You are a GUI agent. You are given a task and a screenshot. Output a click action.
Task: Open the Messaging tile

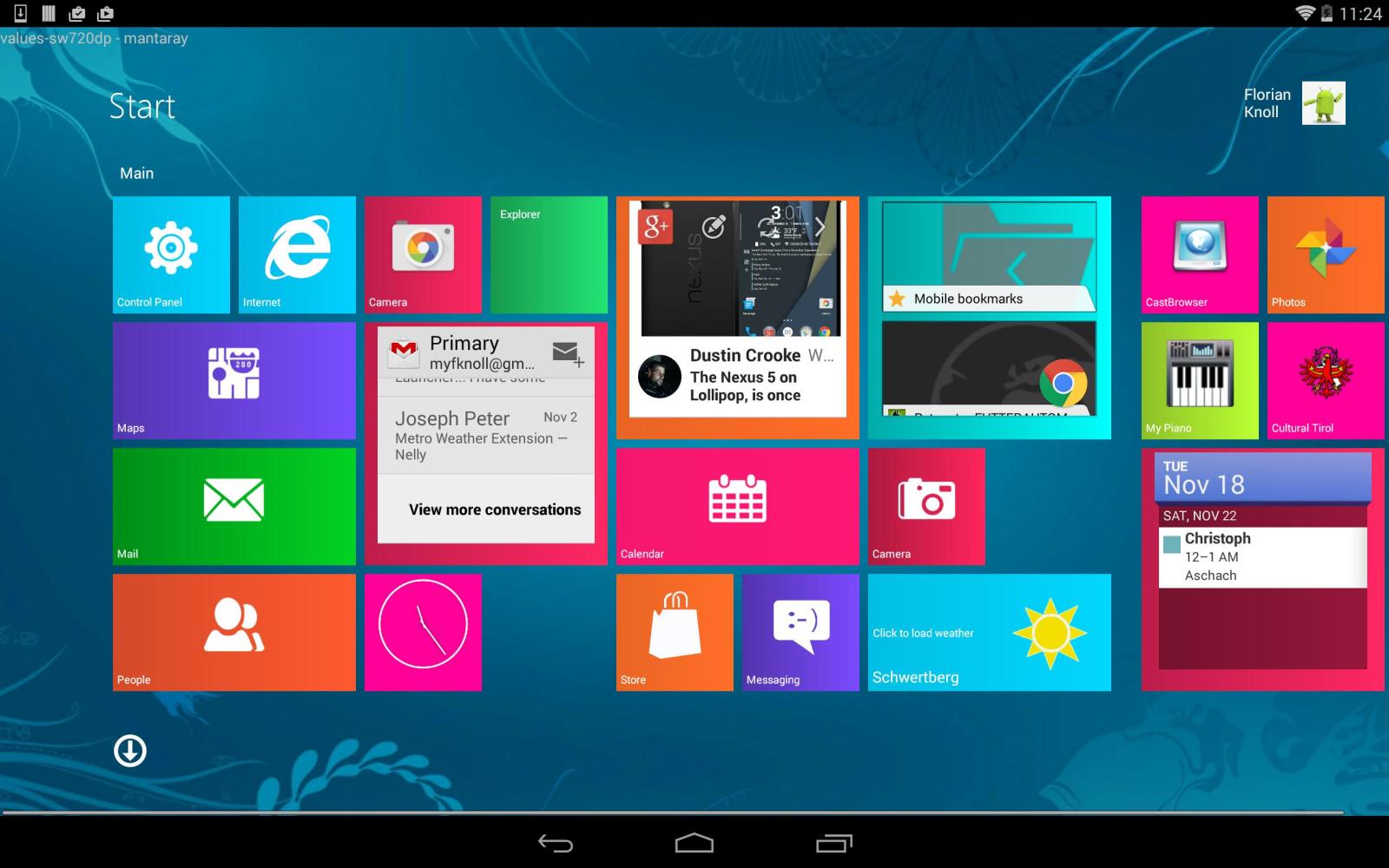(x=800, y=632)
